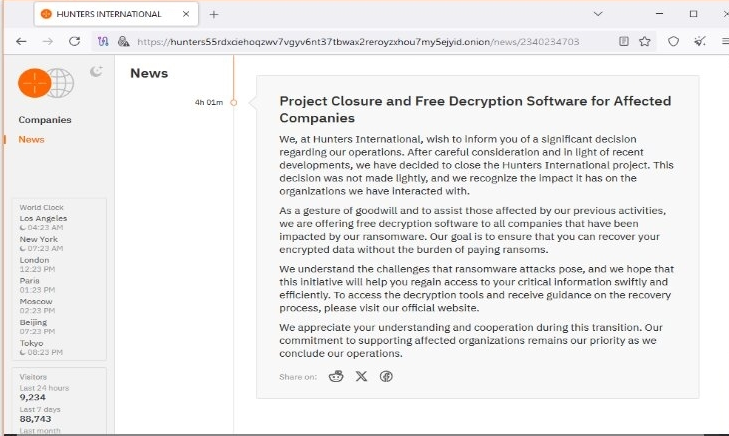Viewport: 729px width, 436px height.
Task: Click the 88,743 last 7 days visitors value
Action: click(35, 419)
